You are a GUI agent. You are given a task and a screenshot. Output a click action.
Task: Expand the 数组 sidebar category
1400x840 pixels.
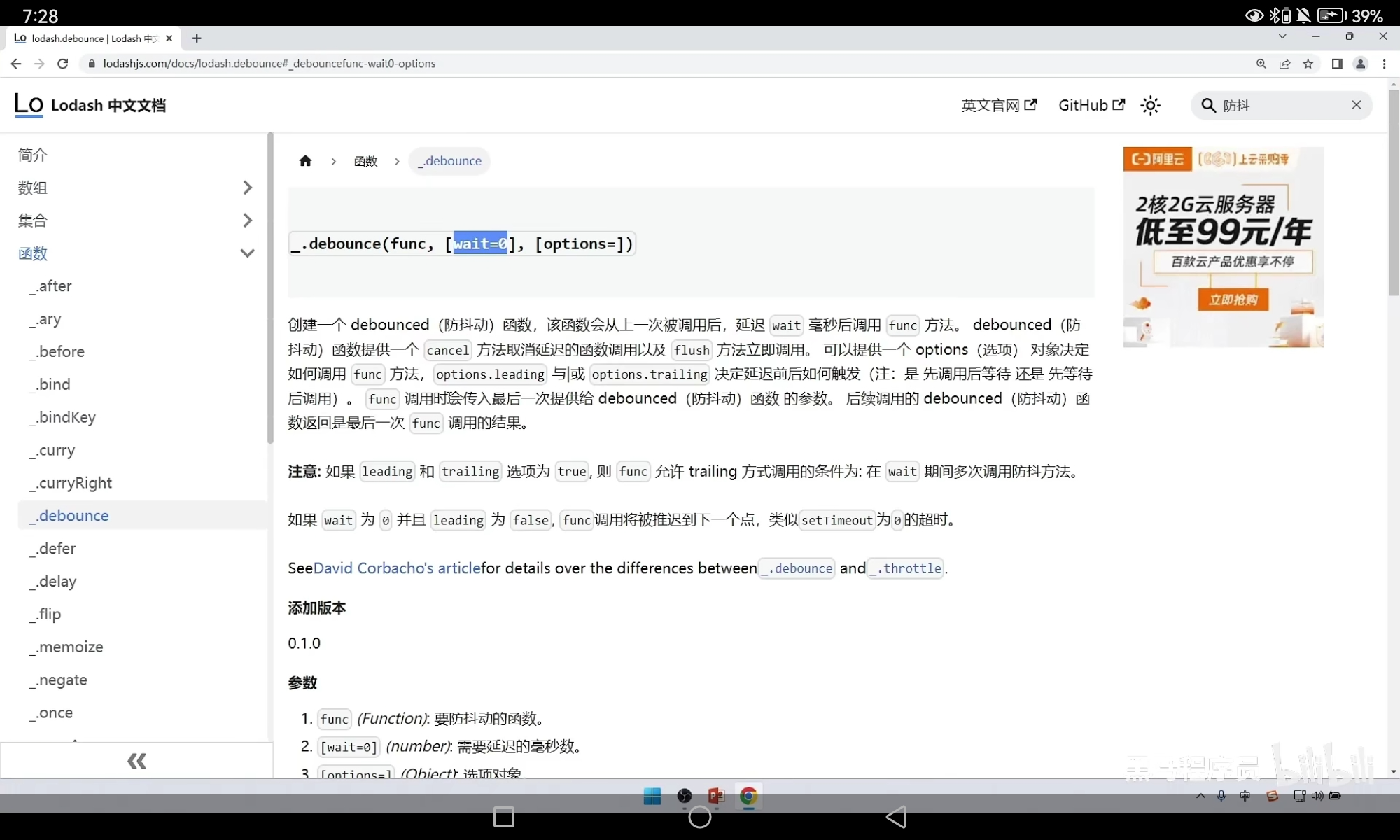246,188
